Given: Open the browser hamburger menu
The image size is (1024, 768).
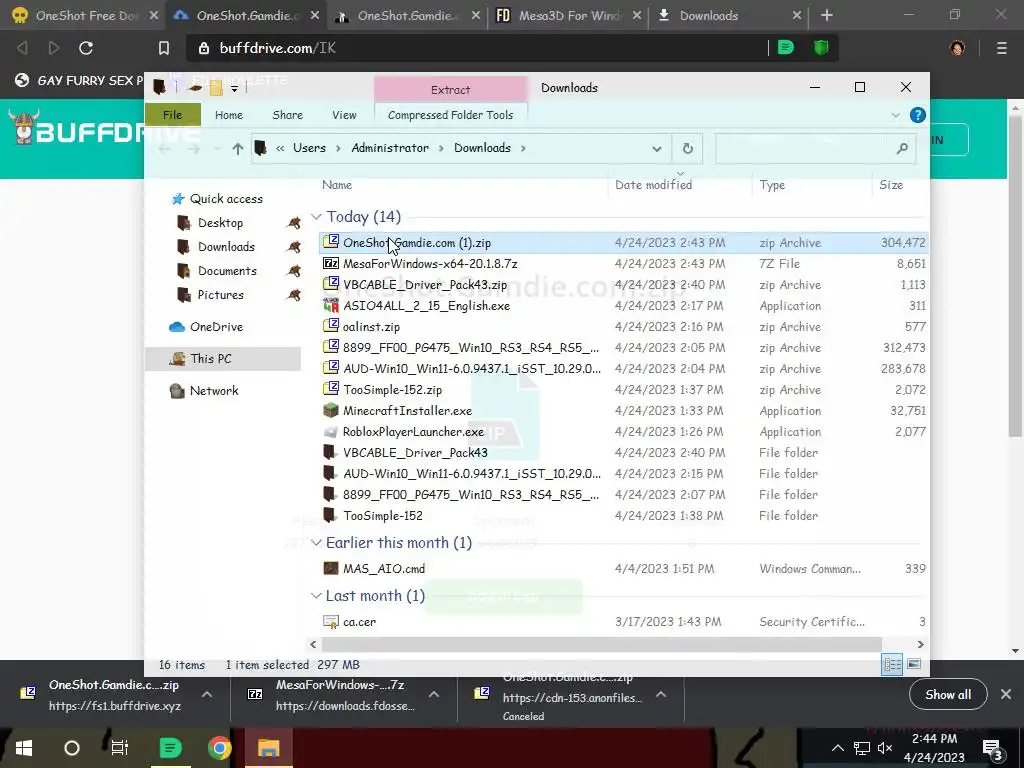Looking at the screenshot, I should [1001, 48].
